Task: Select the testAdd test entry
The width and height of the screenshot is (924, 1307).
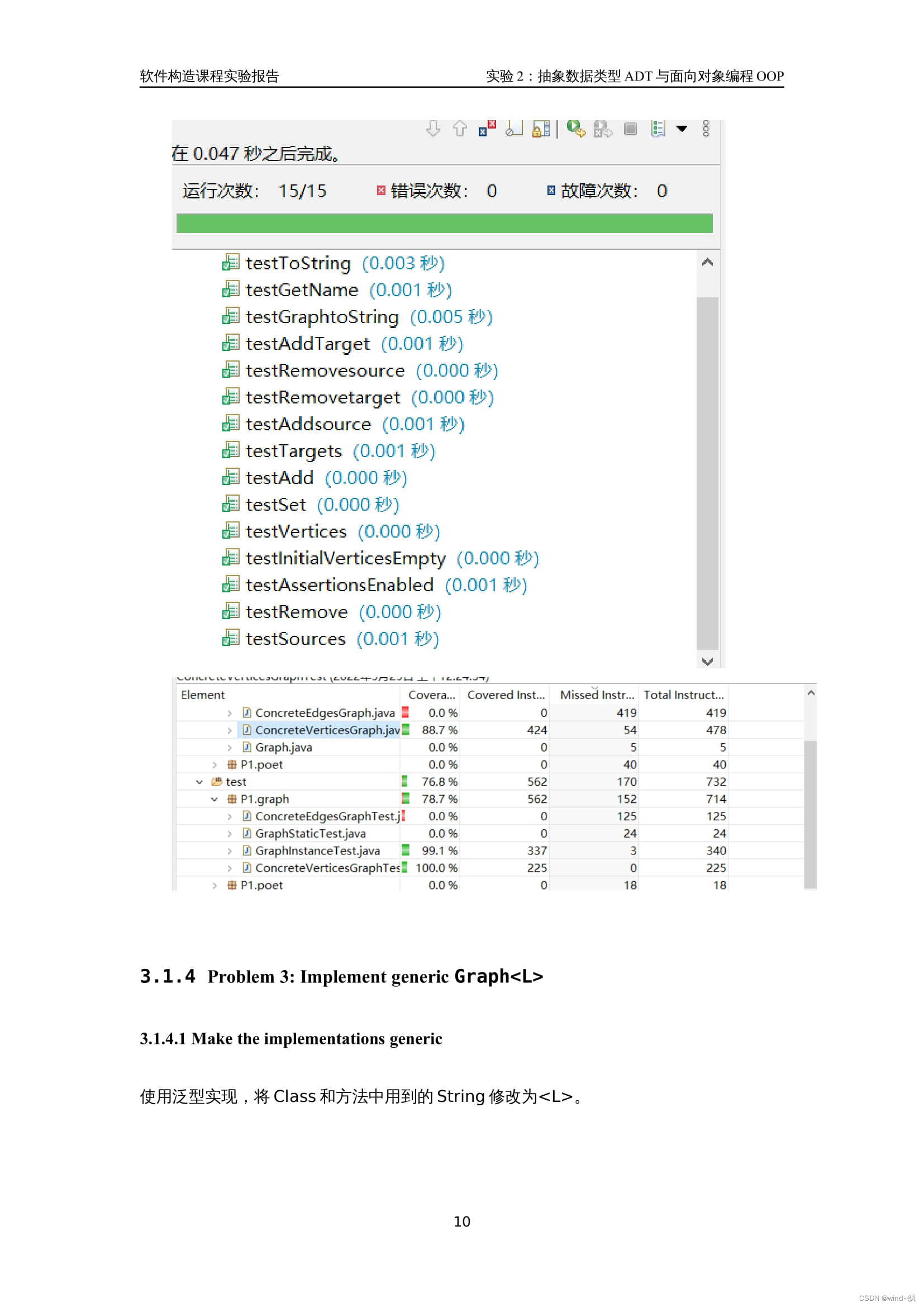Action: pos(315,477)
